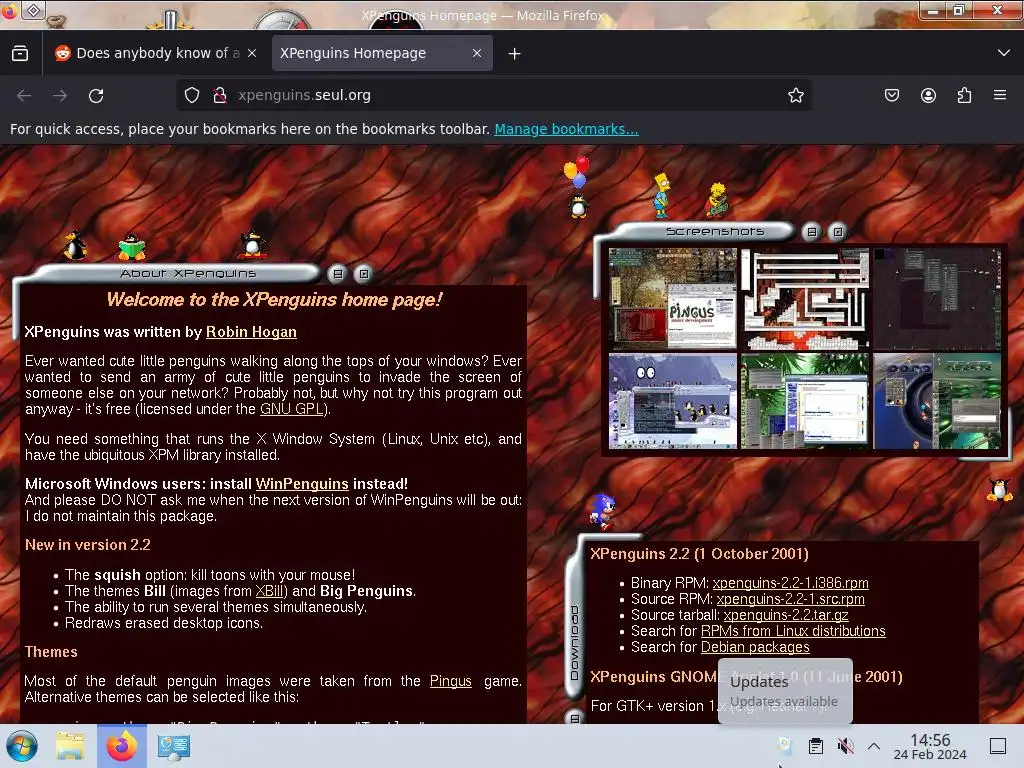Click the muted volume tray icon
This screenshot has height=768, width=1024.
tap(845, 746)
